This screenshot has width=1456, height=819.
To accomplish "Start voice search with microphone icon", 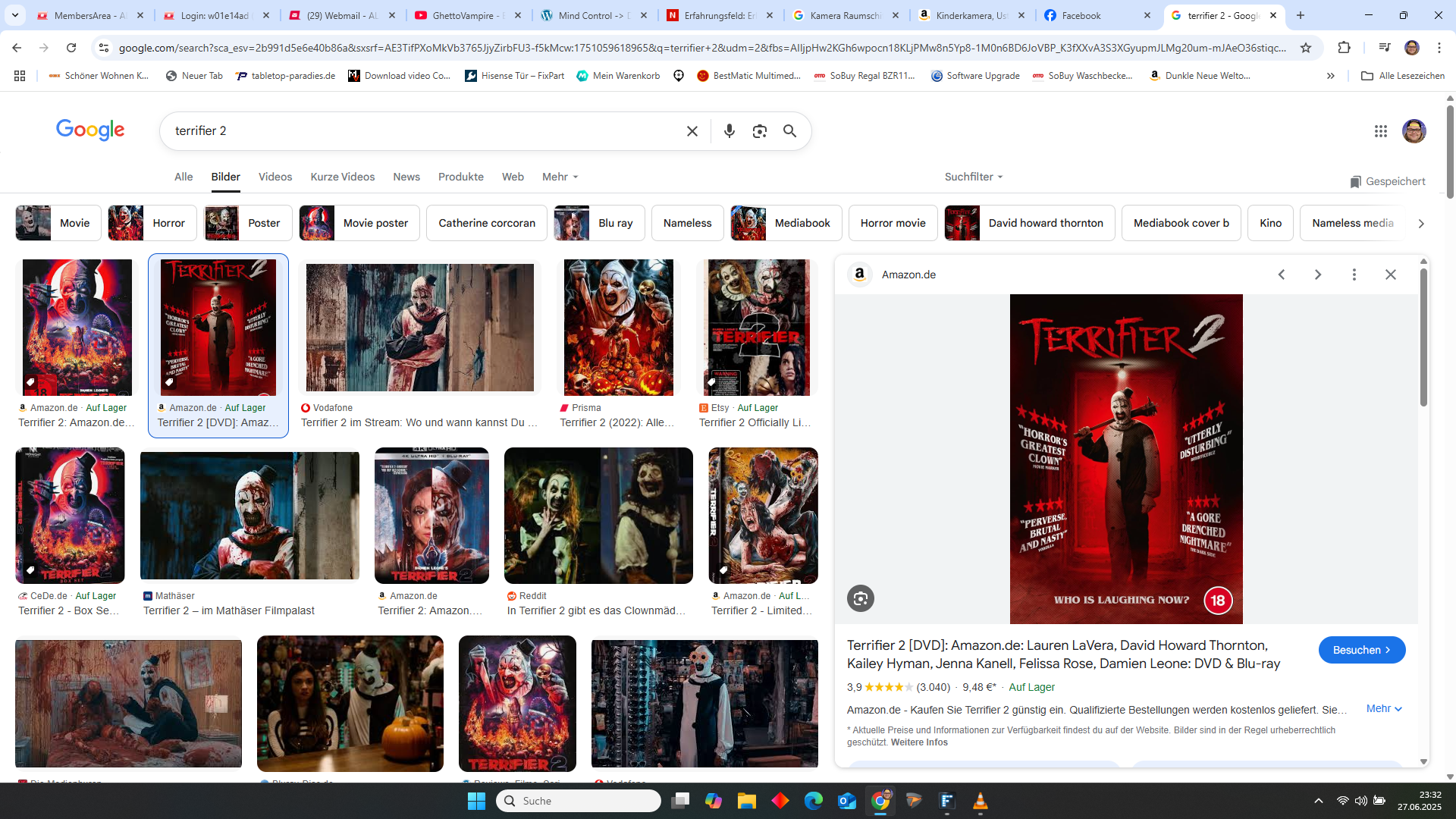I will click(729, 131).
